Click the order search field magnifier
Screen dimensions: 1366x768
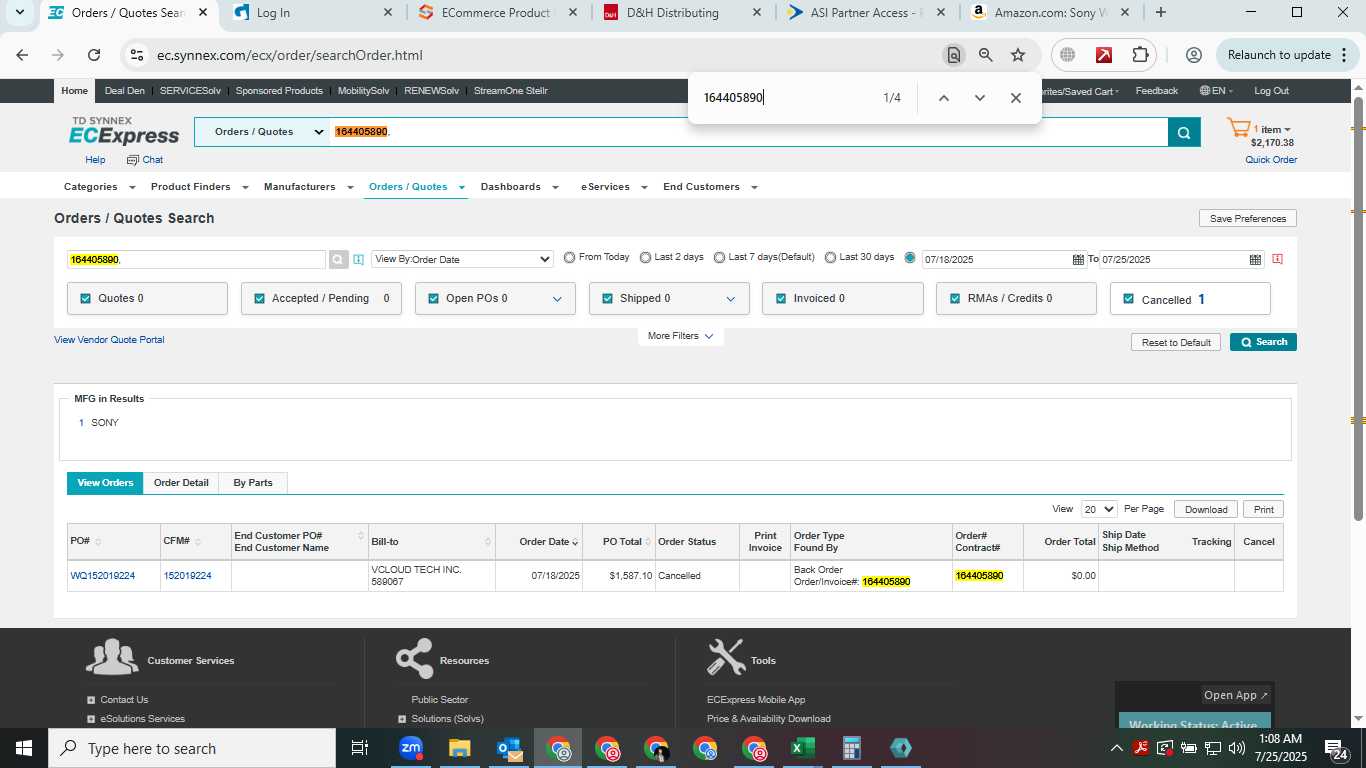[x=340, y=259]
